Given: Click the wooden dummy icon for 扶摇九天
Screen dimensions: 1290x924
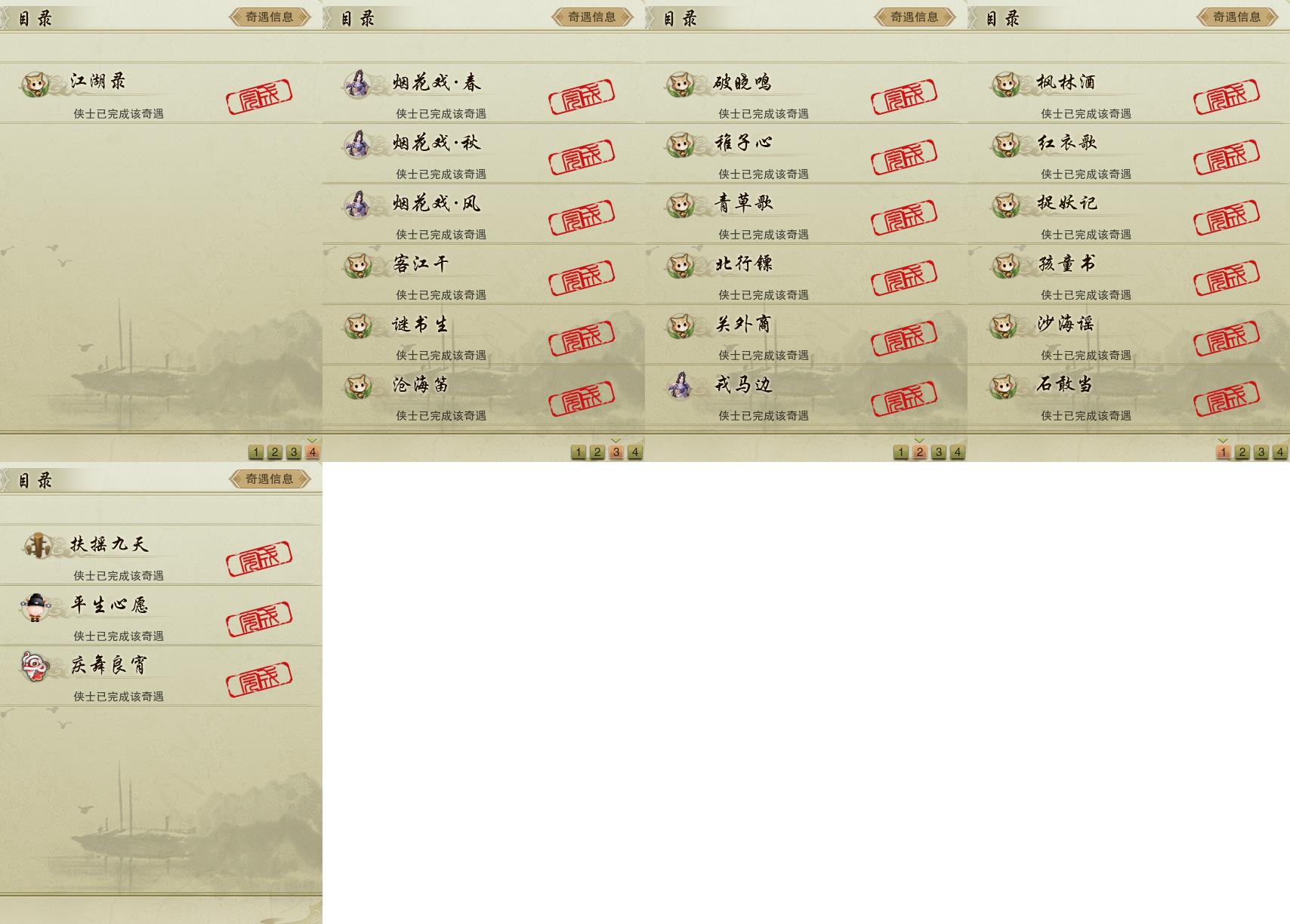Looking at the screenshot, I should [x=37, y=546].
